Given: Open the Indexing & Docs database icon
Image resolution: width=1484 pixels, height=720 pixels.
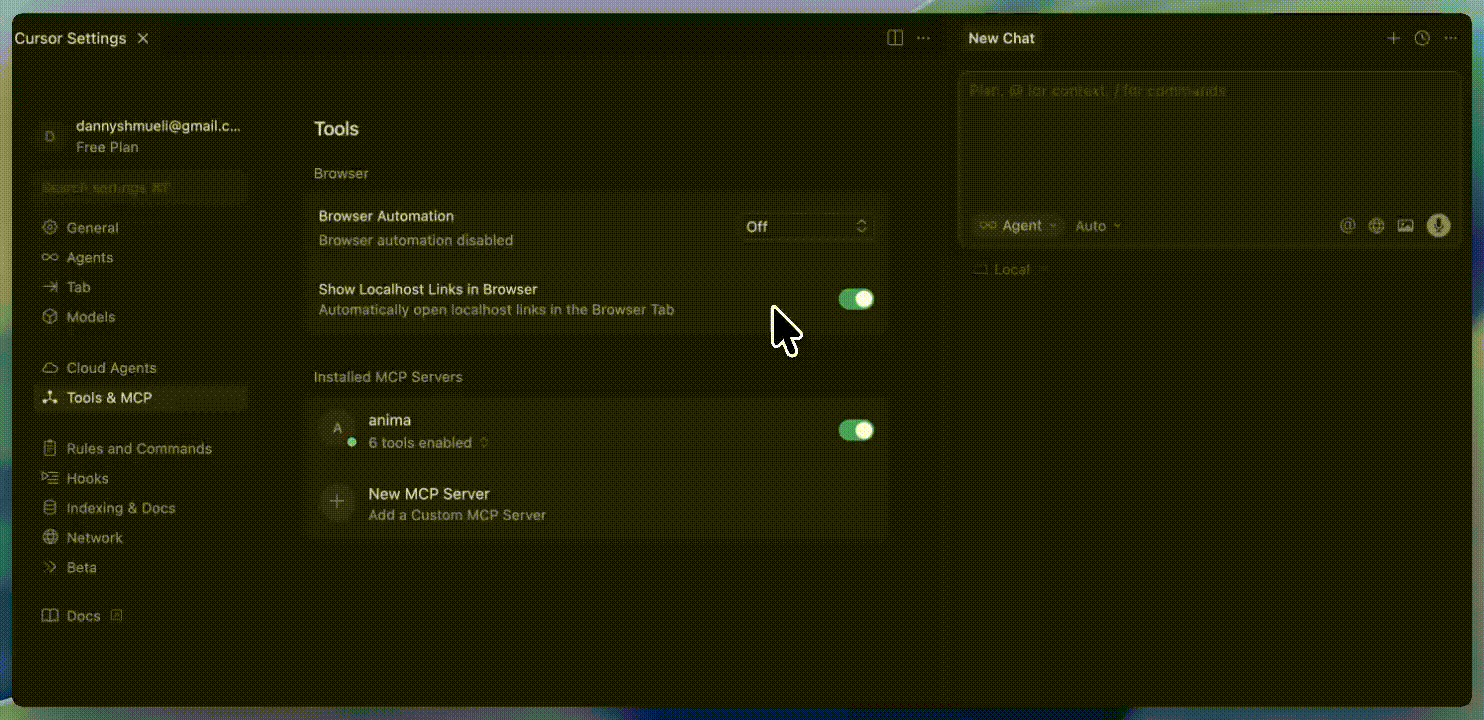Looking at the screenshot, I should pyautogui.click(x=50, y=508).
